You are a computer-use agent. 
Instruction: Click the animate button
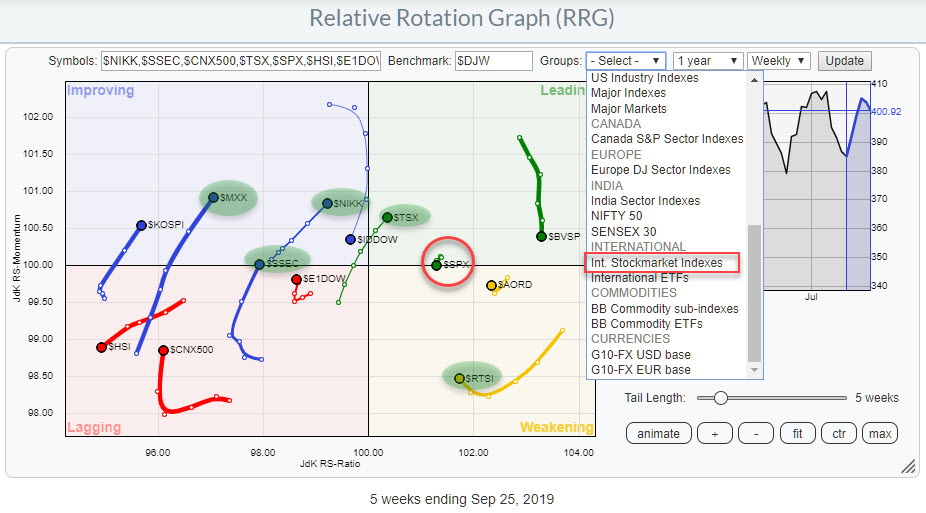[x=658, y=433]
